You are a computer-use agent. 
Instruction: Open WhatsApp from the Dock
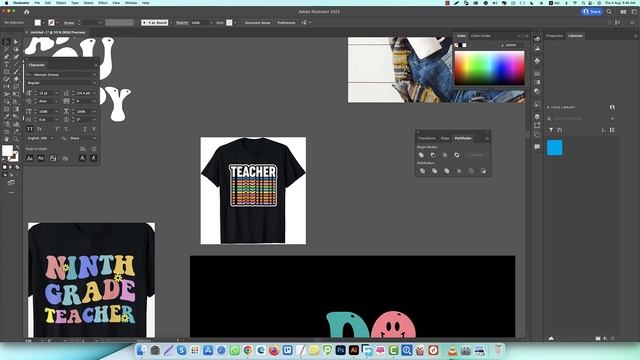[x=234, y=350]
